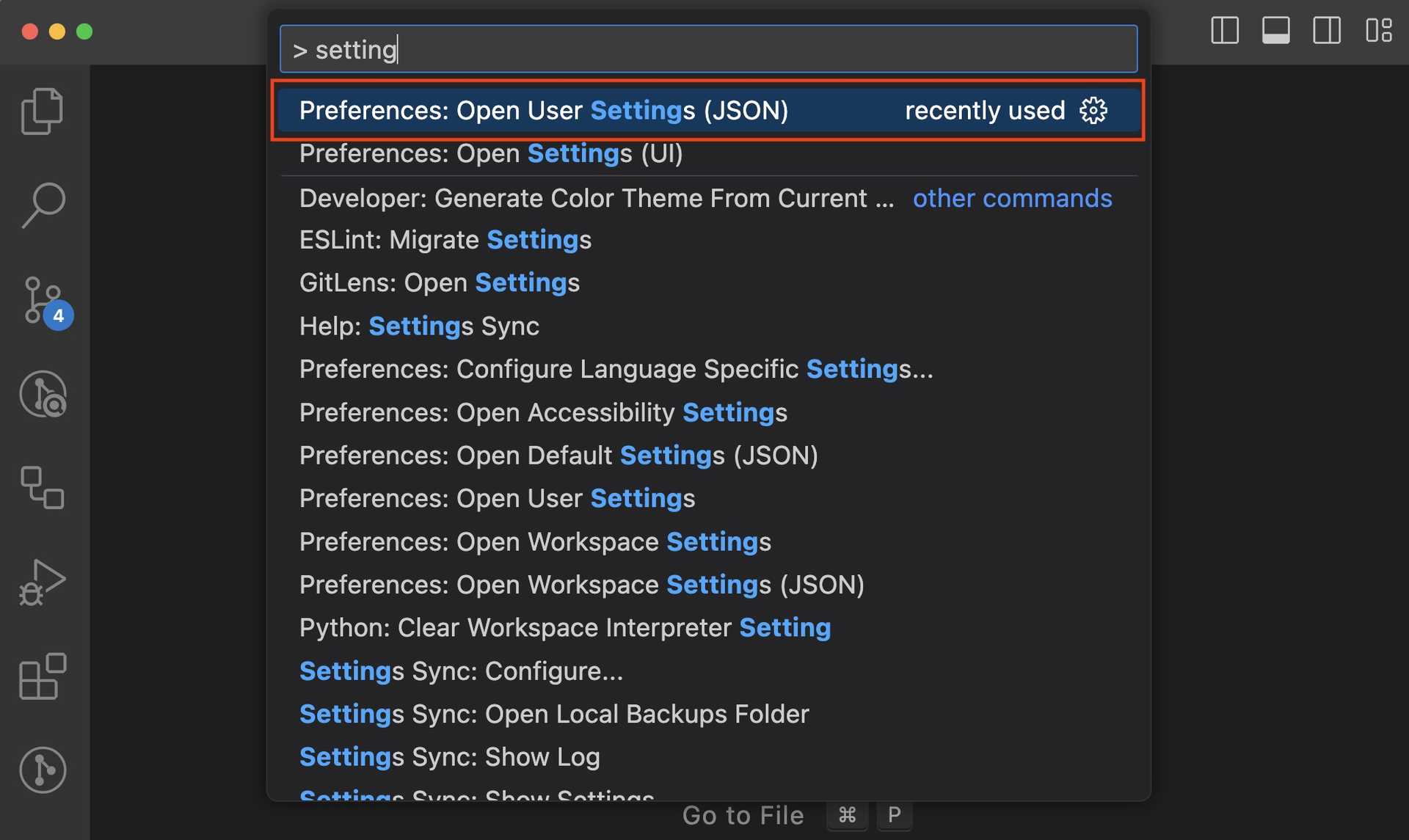Select the GitLens commit graph icon at sidebar bottom
Image resolution: width=1409 pixels, height=840 pixels.
coord(42,770)
